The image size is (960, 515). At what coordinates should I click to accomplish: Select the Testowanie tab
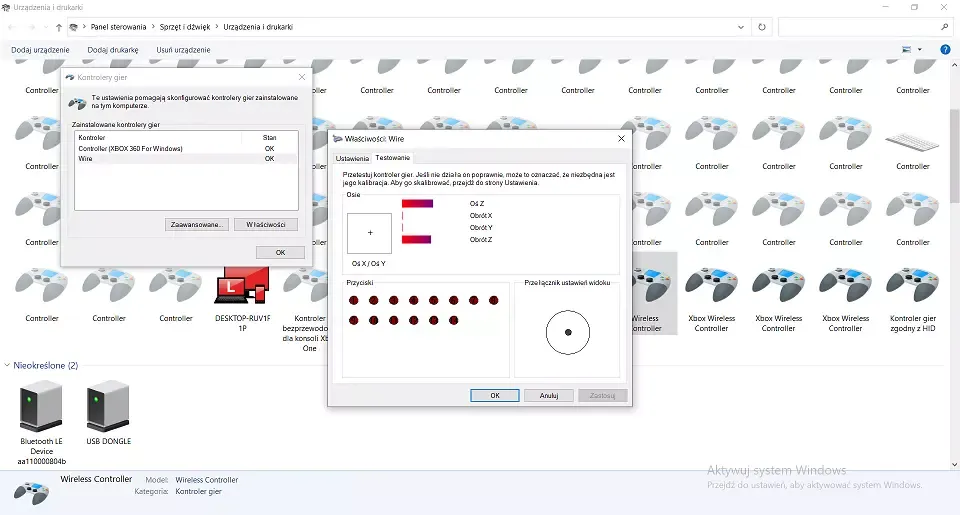coord(392,158)
